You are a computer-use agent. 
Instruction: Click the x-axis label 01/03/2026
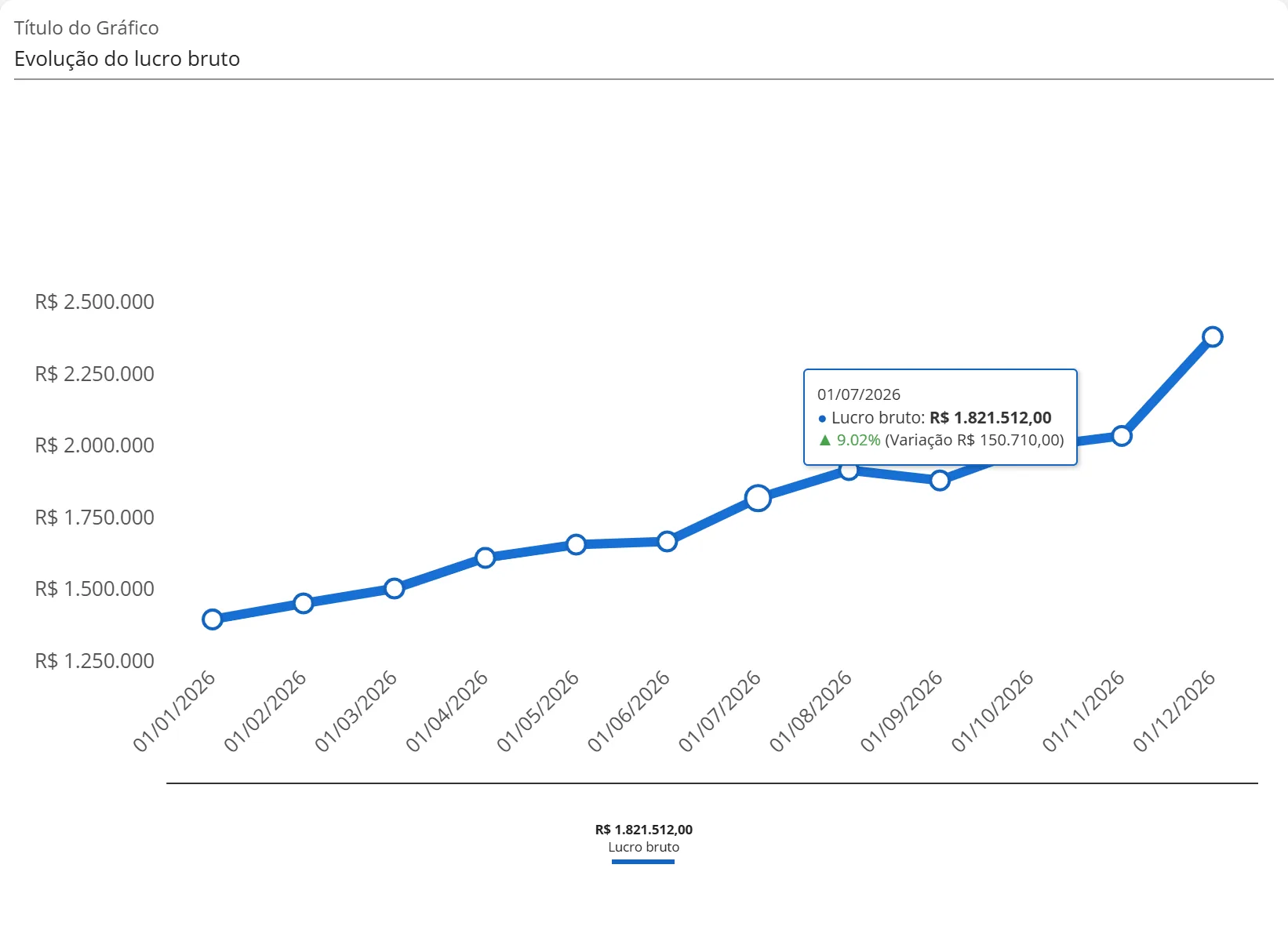356,711
